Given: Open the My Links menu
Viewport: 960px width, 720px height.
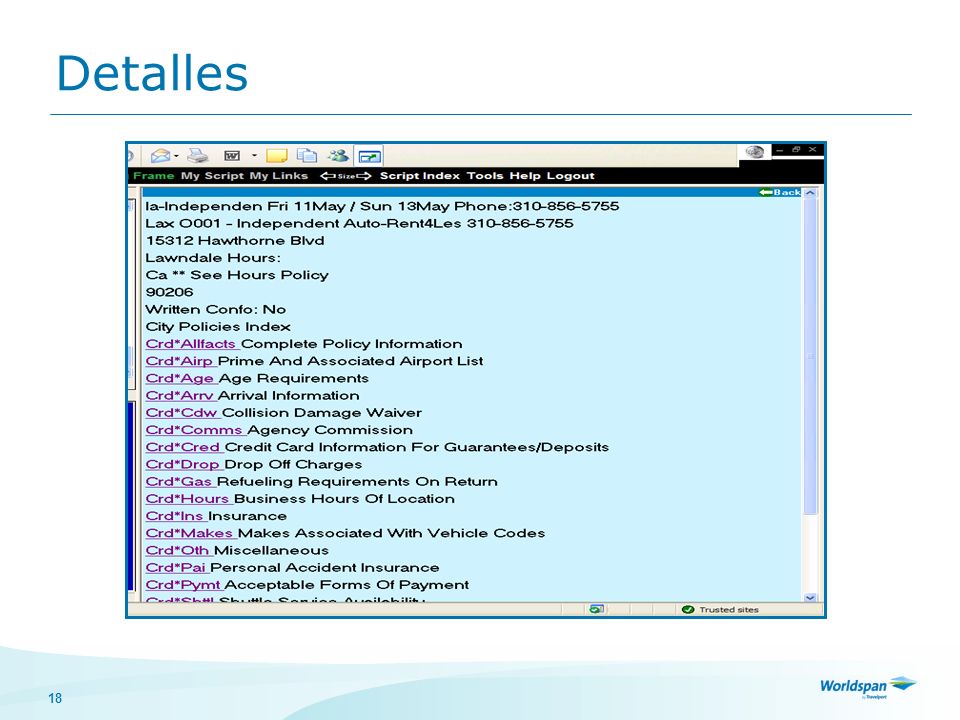Looking at the screenshot, I should pos(279,176).
